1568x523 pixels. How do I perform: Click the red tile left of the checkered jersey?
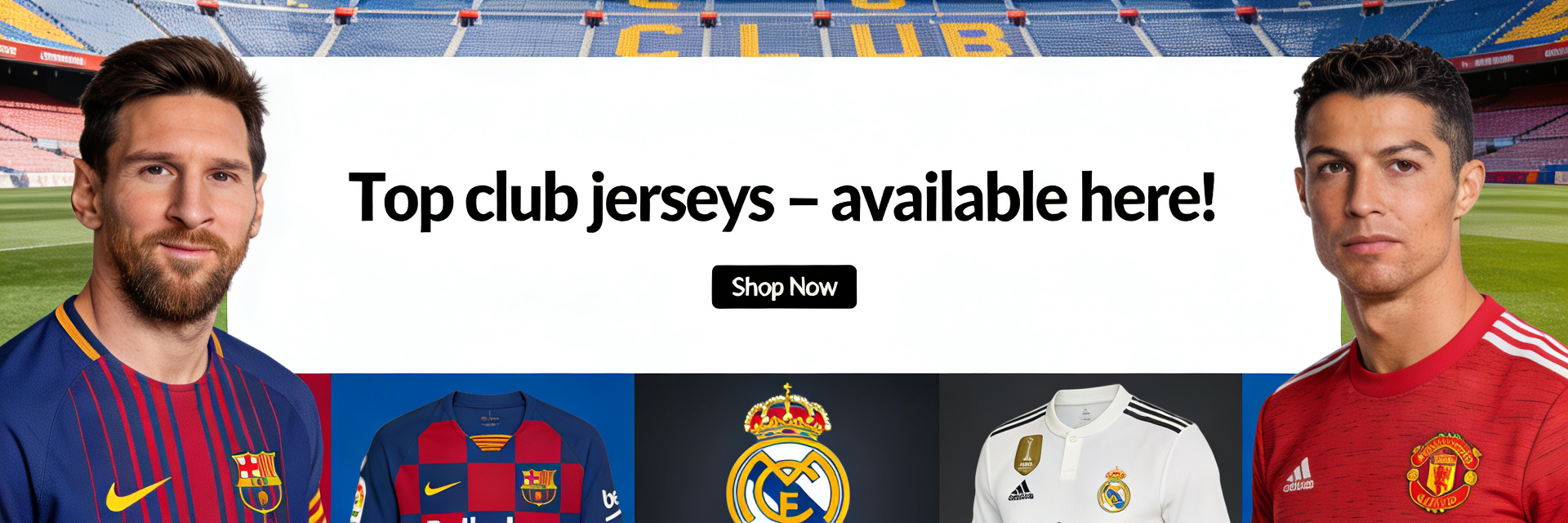click(x=314, y=449)
